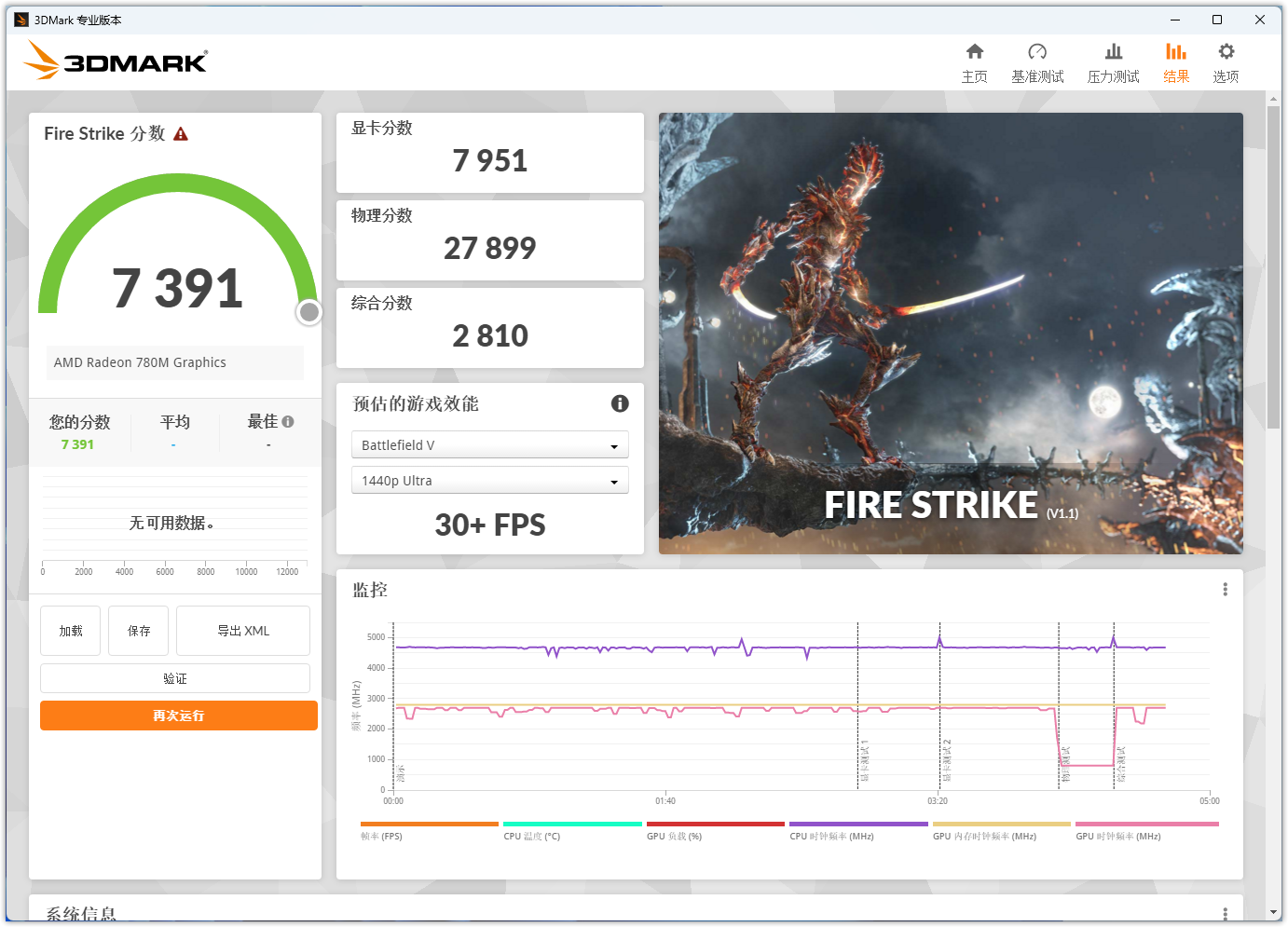
Task: Switch to the 结果 results tab
Action: click(1176, 63)
